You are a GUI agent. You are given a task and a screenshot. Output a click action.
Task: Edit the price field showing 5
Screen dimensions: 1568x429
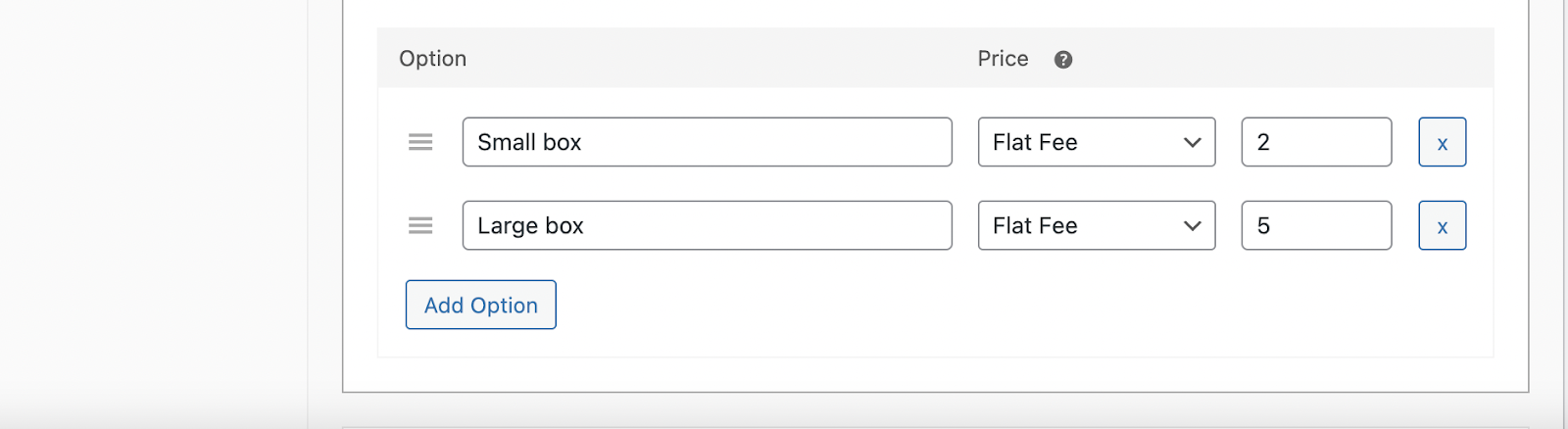point(1316,225)
